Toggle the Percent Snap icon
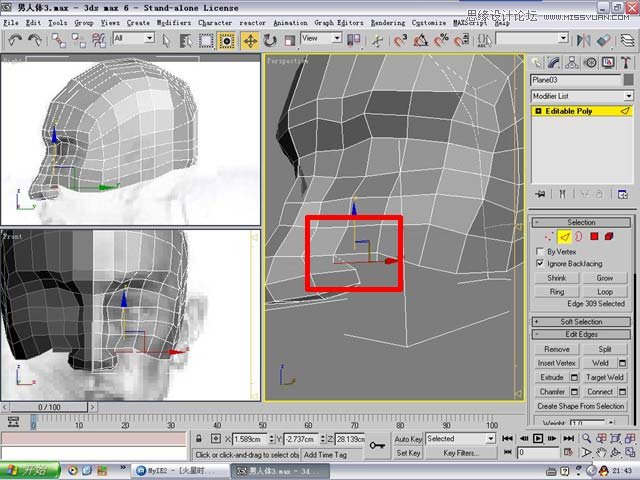This screenshot has width=640, height=480. click(x=441, y=40)
